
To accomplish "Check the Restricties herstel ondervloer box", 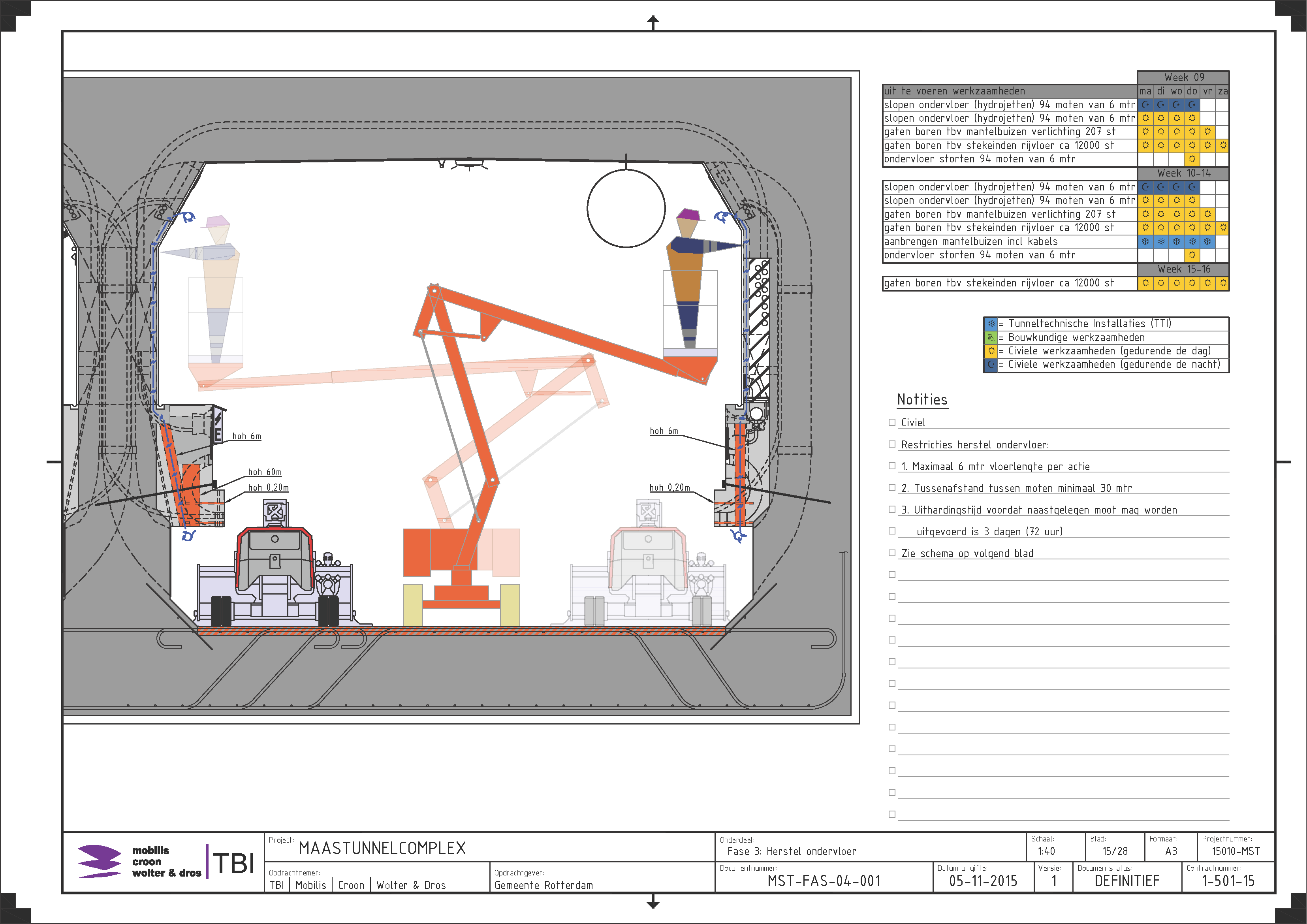I will coord(892,444).
